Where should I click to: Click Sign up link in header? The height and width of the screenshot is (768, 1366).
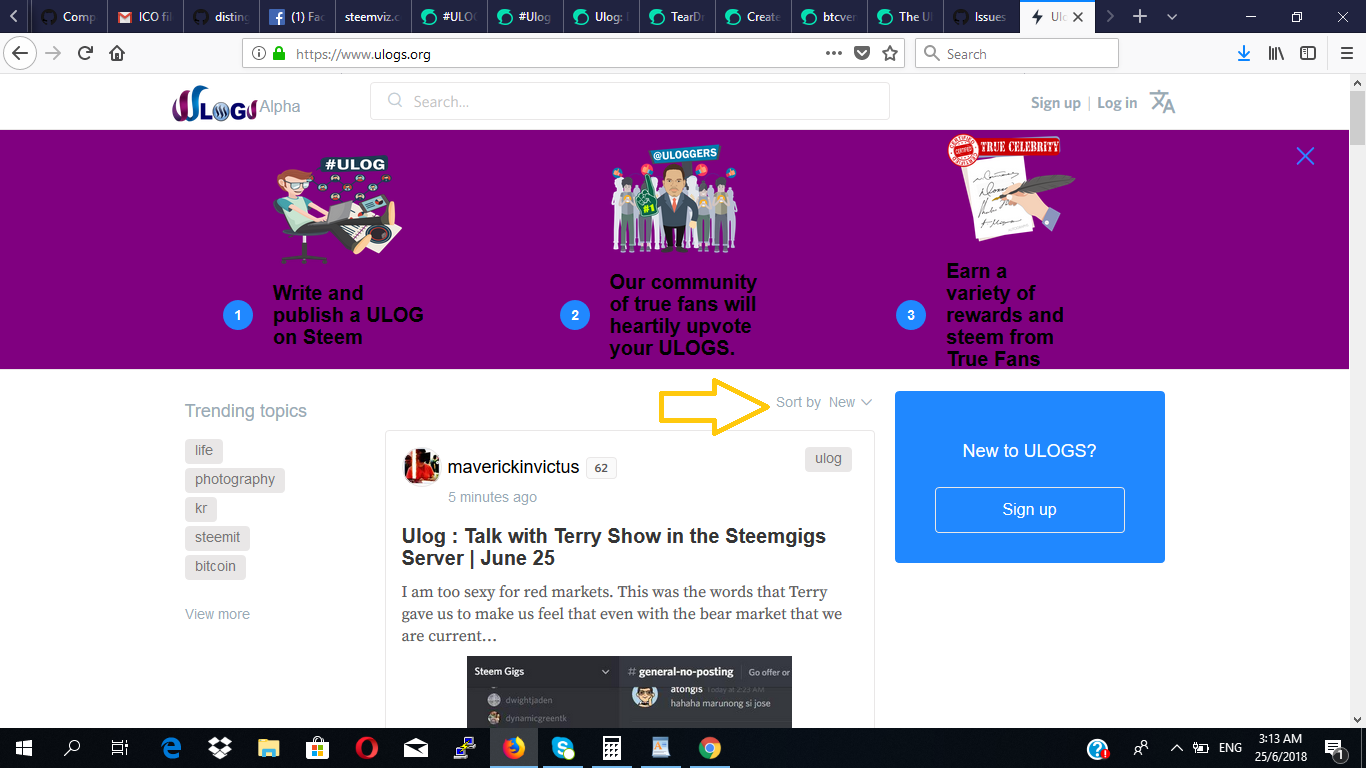pyautogui.click(x=1056, y=103)
